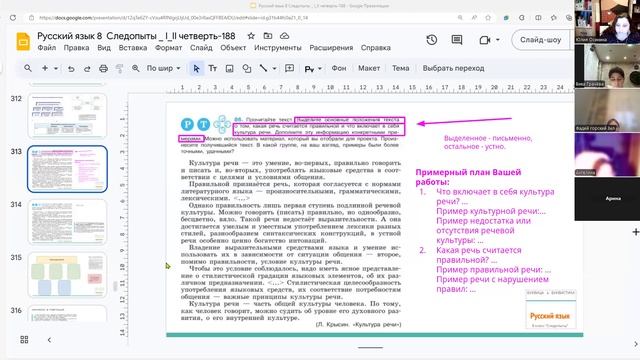Expand the line type dropdown arrow
Viewport: 640px width, 360px height.
[x=274, y=69]
